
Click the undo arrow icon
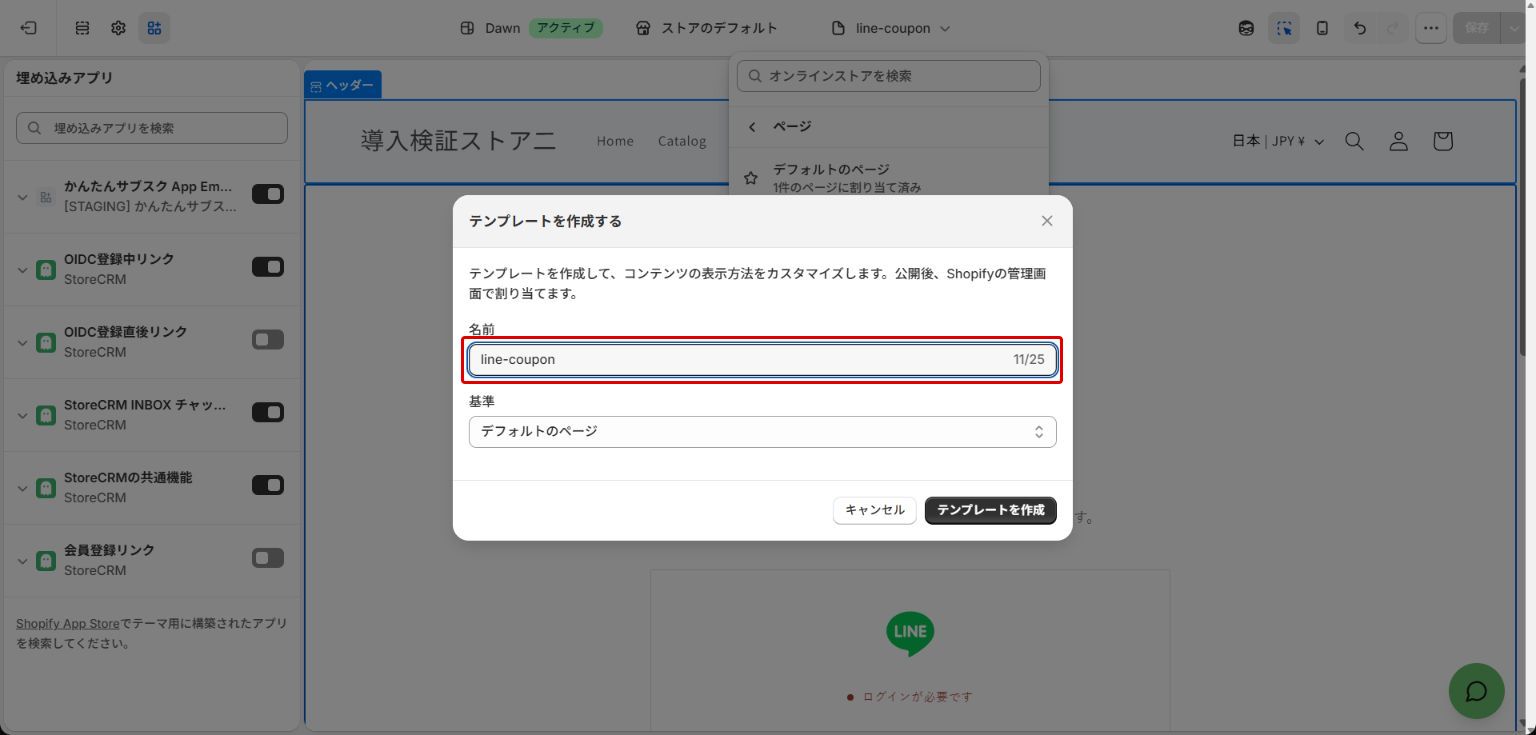(1359, 28)
